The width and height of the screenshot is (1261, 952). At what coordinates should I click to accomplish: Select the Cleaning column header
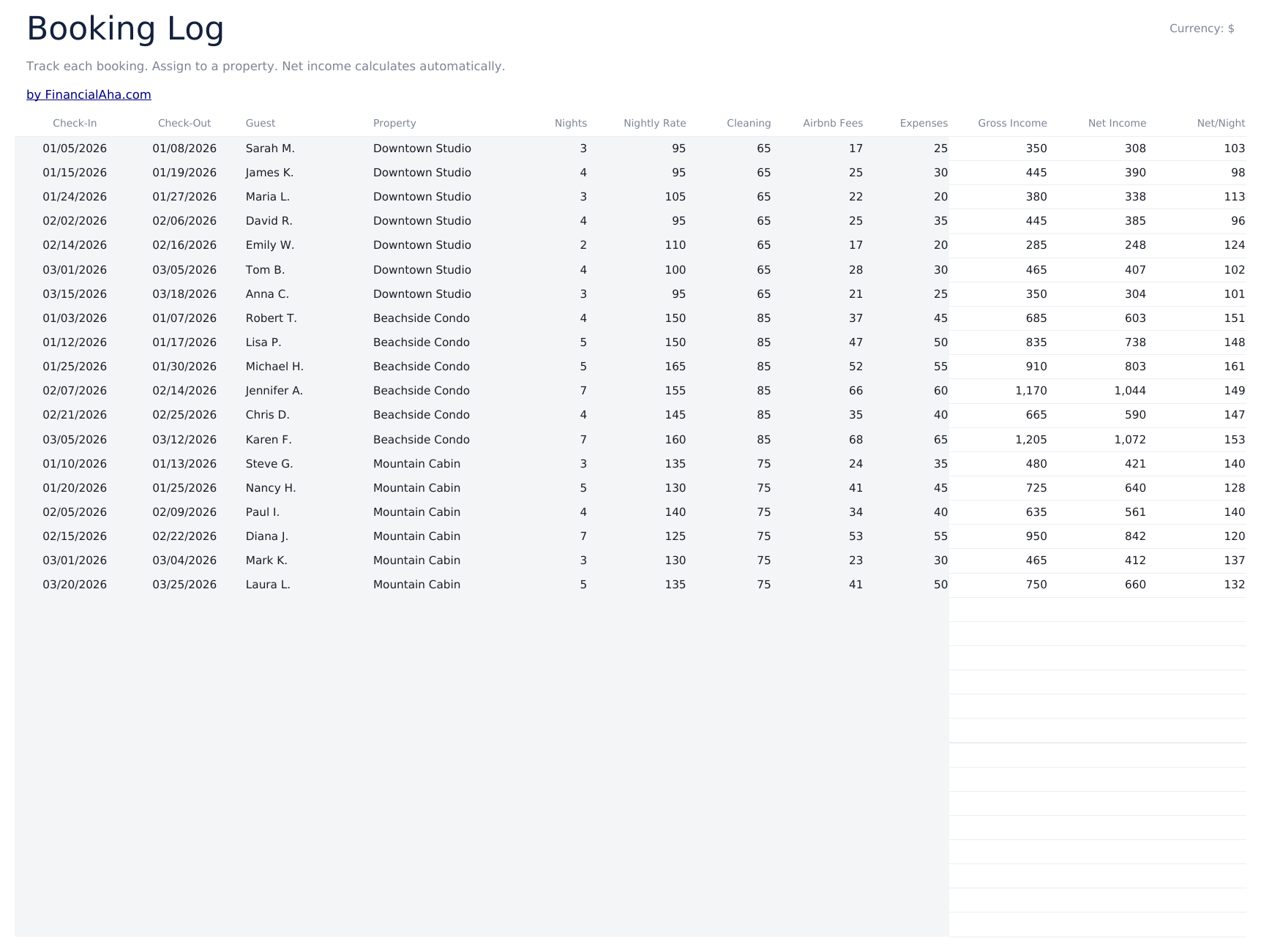point(749,123)
